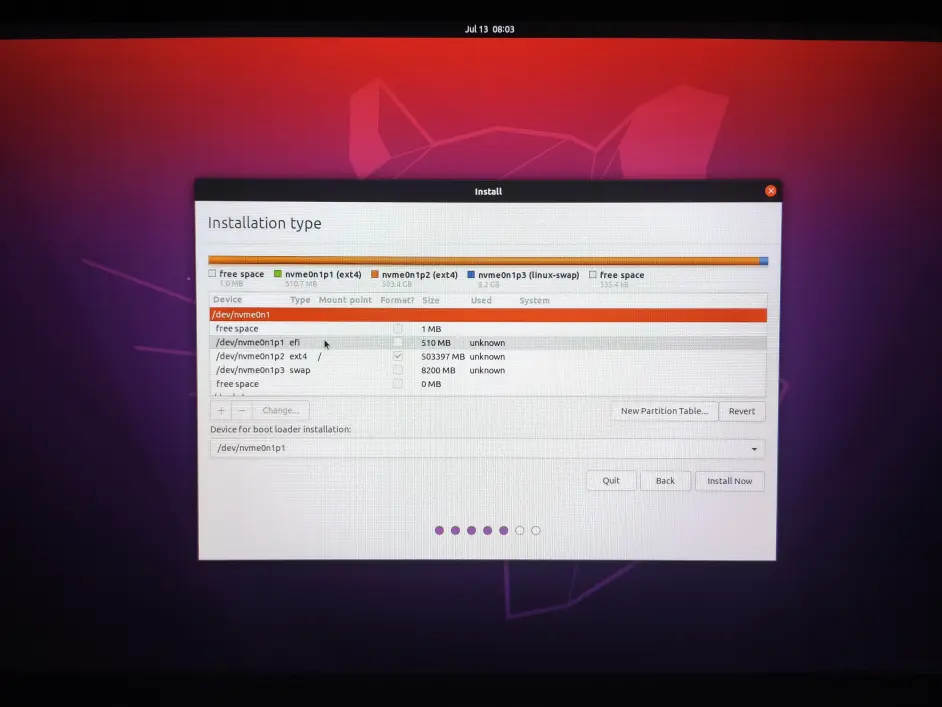This screenshot has height=707, width=942.
Task: Toggle format checkbox for 0 MB free space
Action: (398, 384)
